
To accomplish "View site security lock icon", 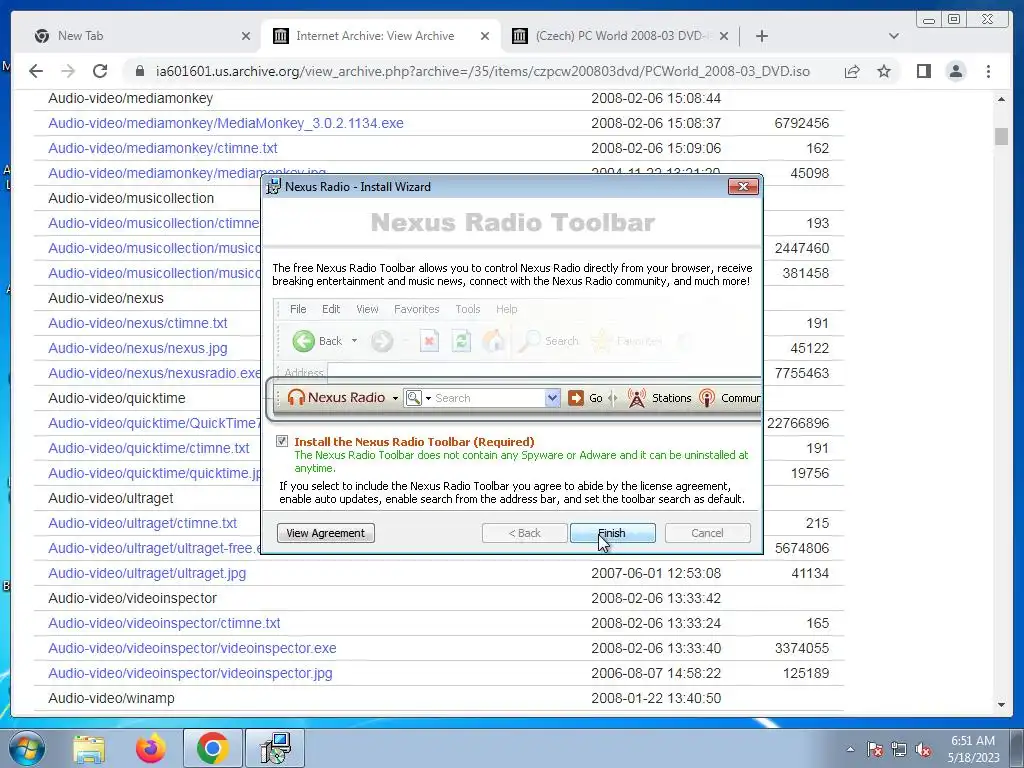I will pos(139,71).
